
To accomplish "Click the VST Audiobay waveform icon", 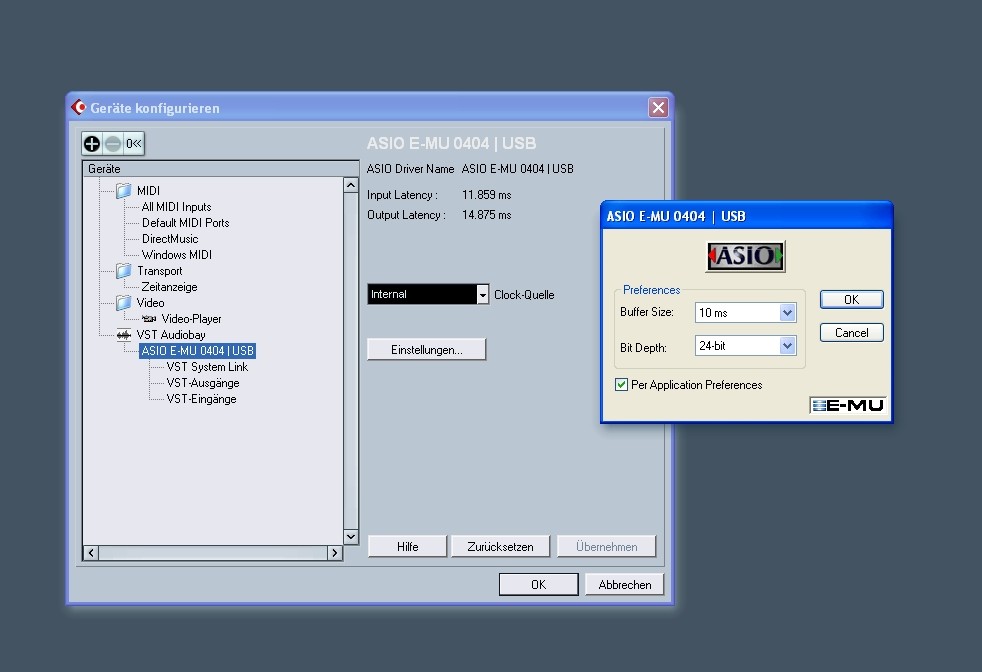I will click(x=123, y=335).
